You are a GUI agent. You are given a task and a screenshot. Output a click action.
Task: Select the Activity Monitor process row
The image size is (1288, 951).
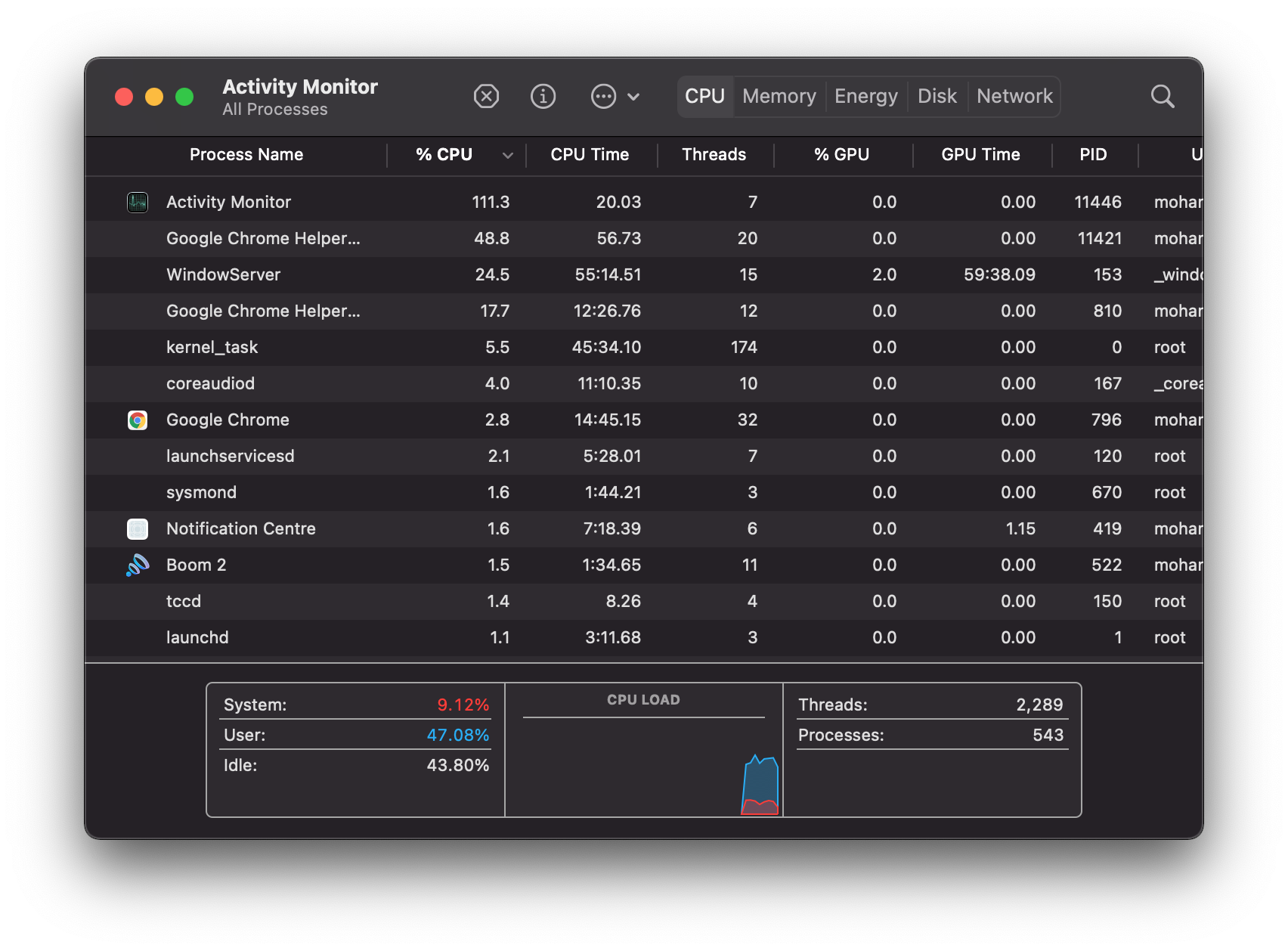pos(644,203)
